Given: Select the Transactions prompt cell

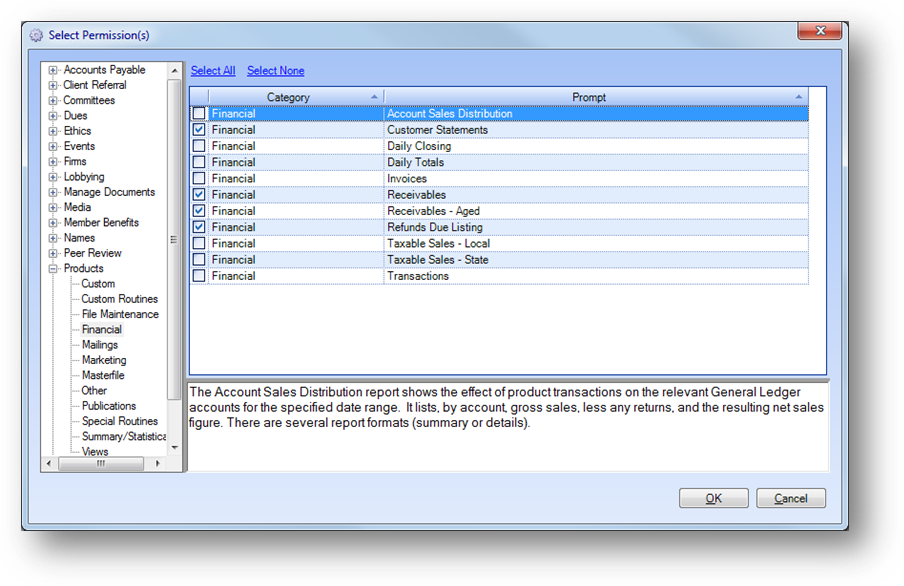Looking at the screenshot, I should coord(596,276).
